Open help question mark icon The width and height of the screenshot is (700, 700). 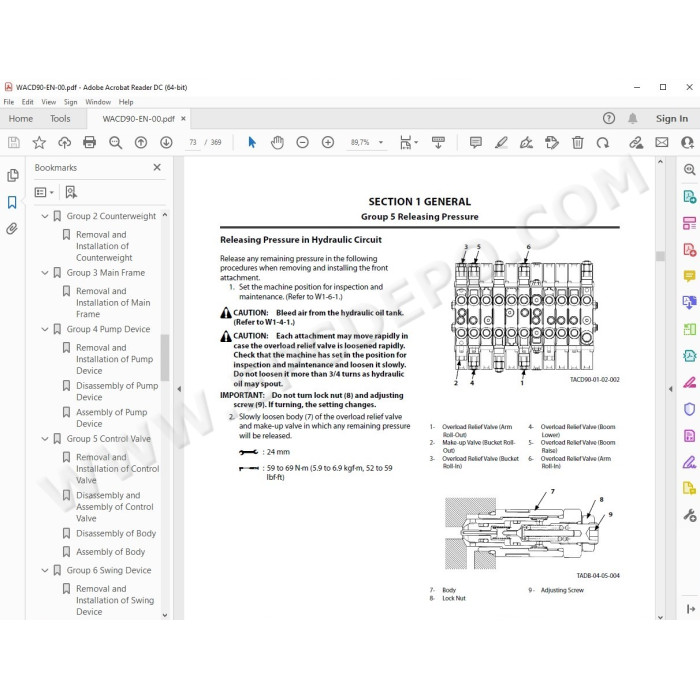click(609, 118)
